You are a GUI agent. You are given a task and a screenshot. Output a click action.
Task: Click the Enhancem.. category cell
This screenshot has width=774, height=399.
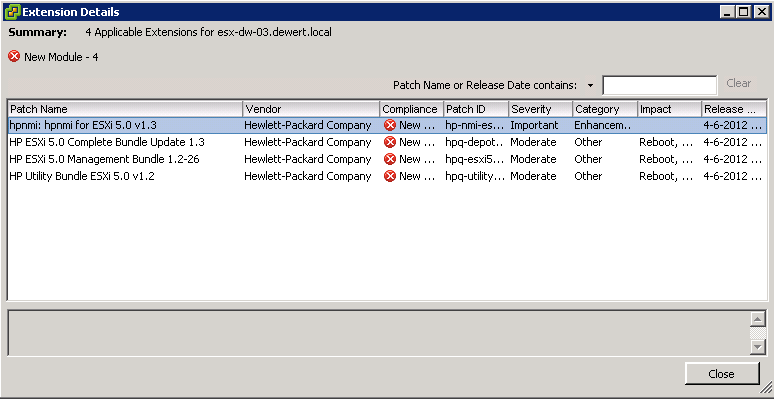(603, 125)
